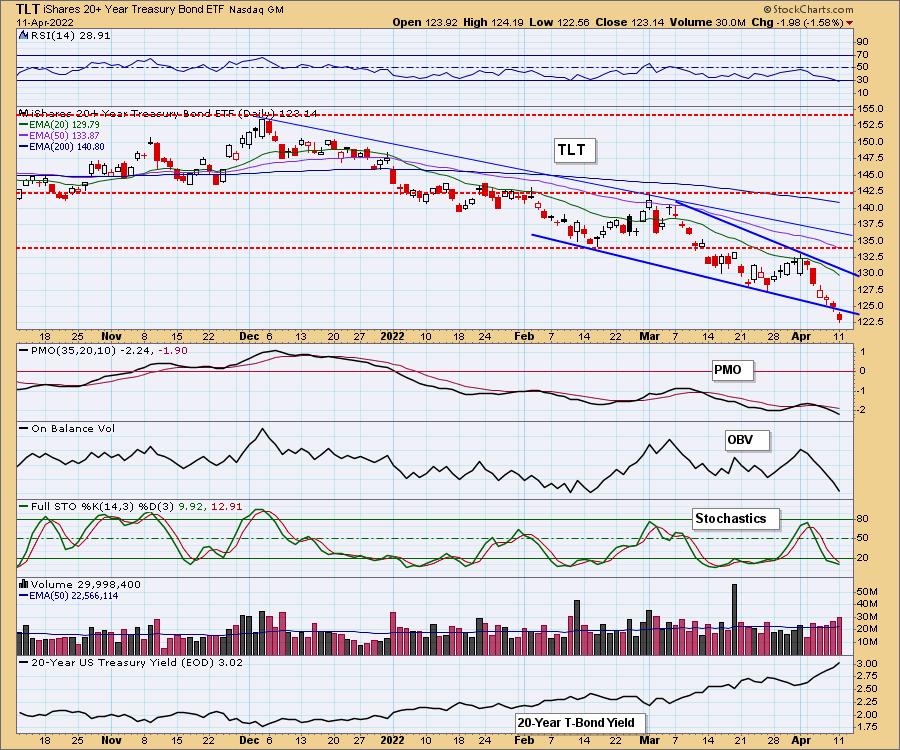Click the 90 tick on the RSI axis
900x750 pixels.
(863, 41)
